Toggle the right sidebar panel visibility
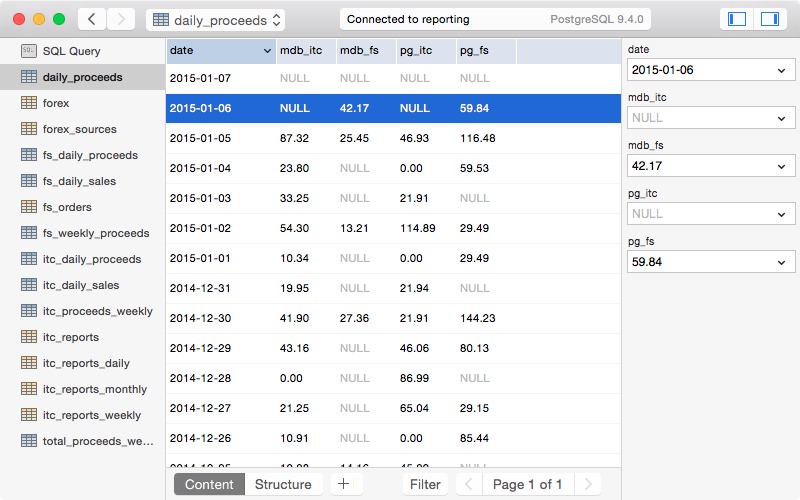The width and height of the screenshot is (800, 500). coord(769,19)
